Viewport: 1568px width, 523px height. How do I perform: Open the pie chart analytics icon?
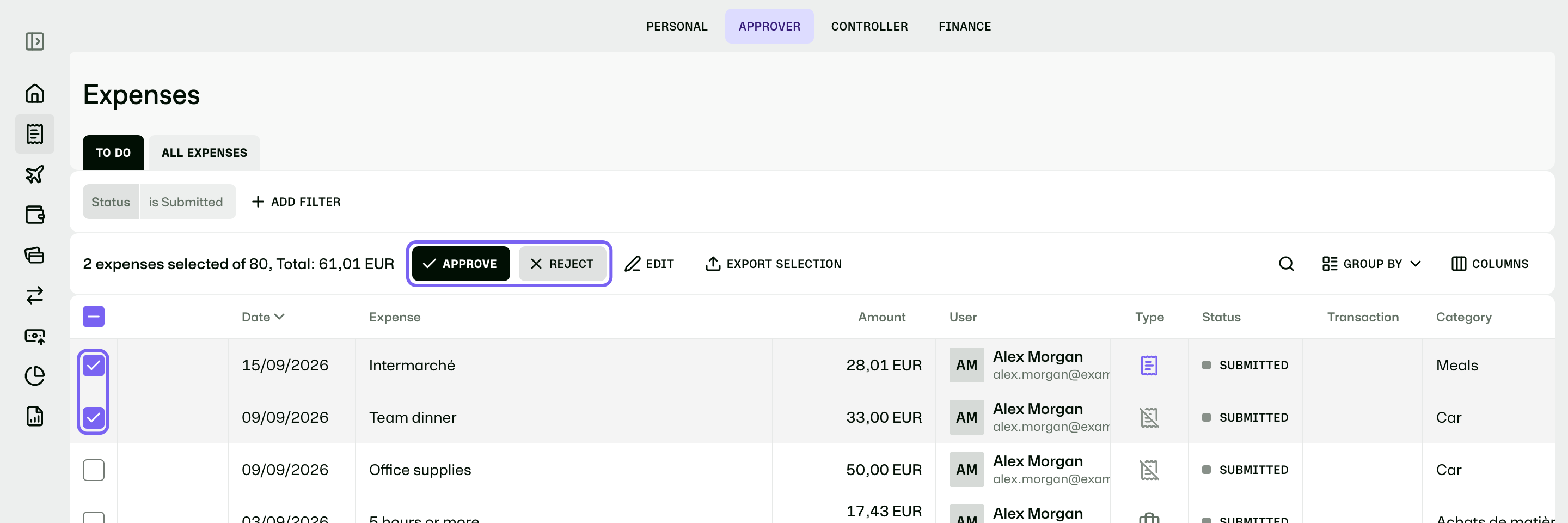[x=35, y=376]
